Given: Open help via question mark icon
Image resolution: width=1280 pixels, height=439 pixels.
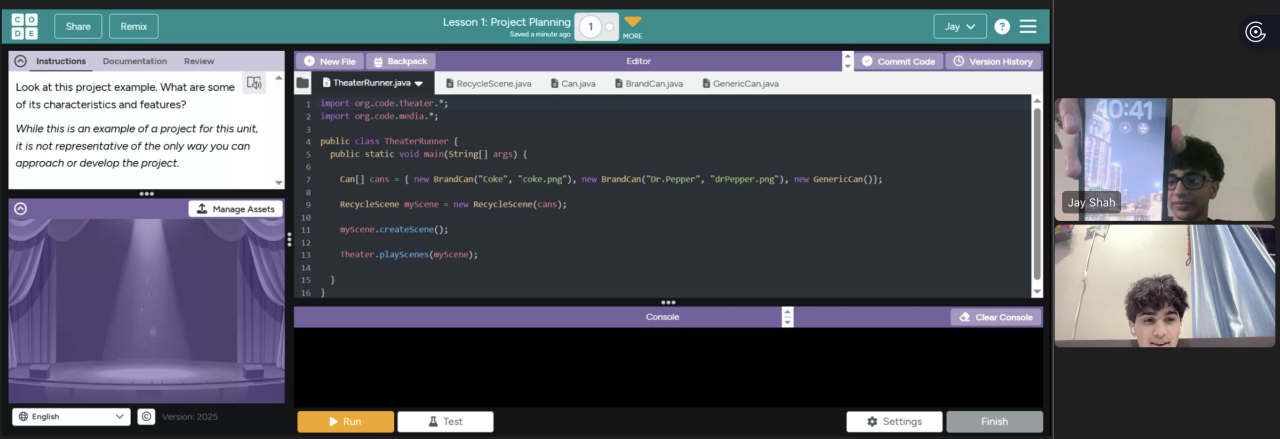Looking at the screenshot, I should (x=1002, y=26).
